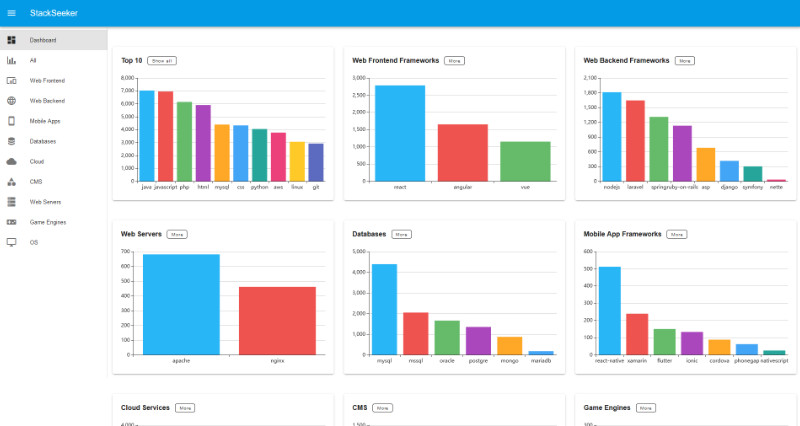Image resolution: width=800 pixels, height=426 pixels.
Task: Click More button on Cloud Services card
Action: click(x=185, y=408)
